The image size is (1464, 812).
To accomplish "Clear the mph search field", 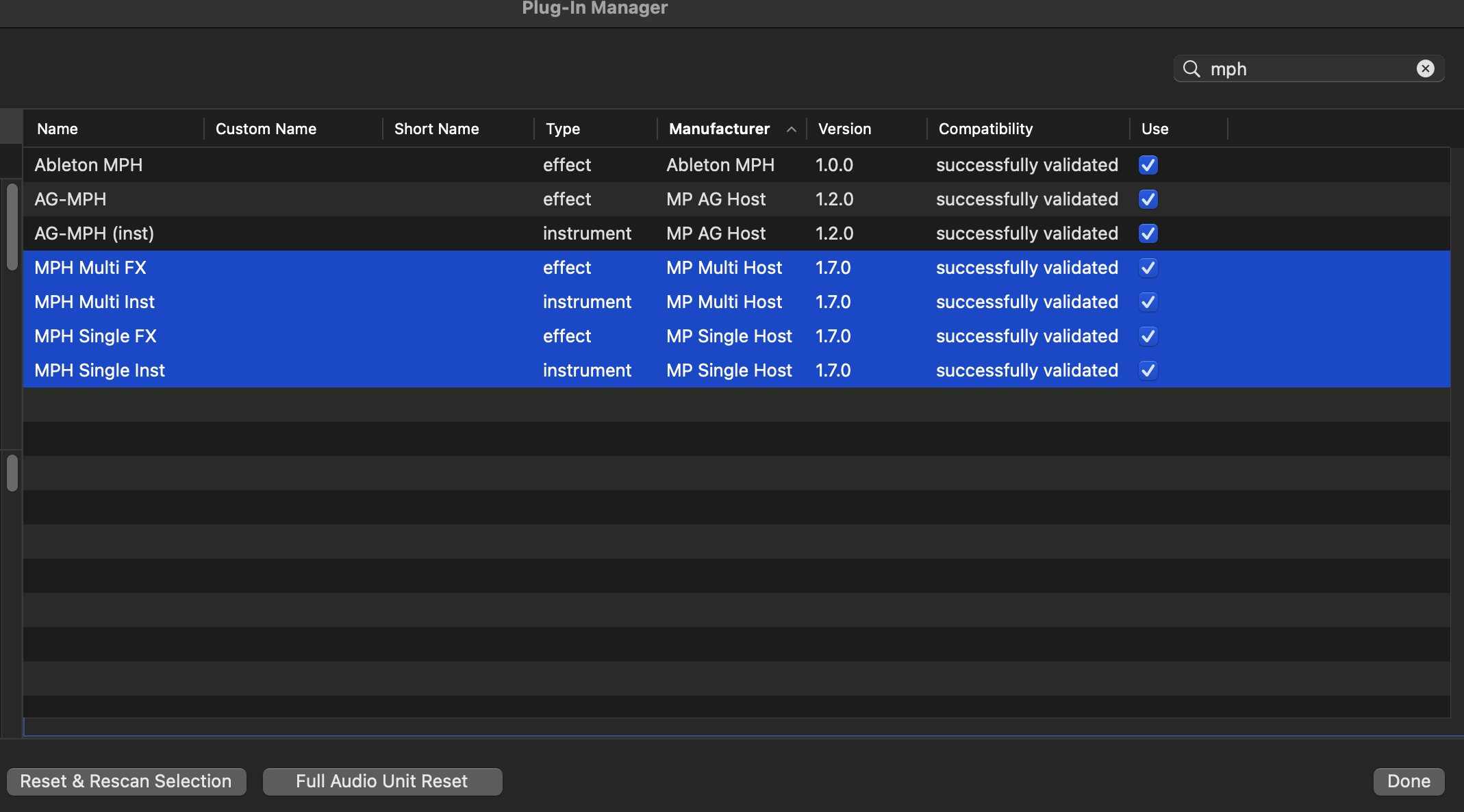I will [1425, 68].
